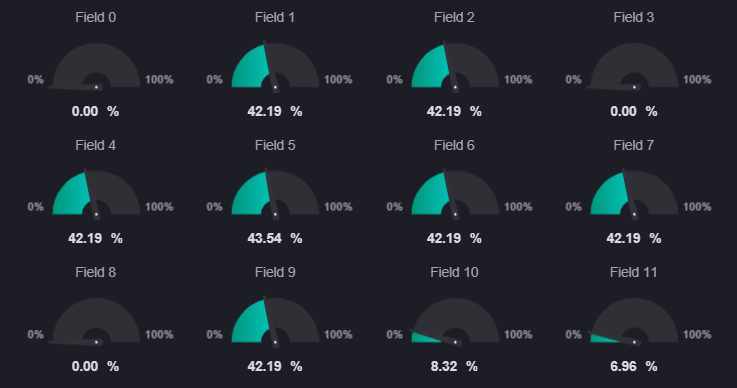This screenshot has width=737, height=388.
Task: Open the Field 3 gauge panel
Action: click(x=634, y=65)
